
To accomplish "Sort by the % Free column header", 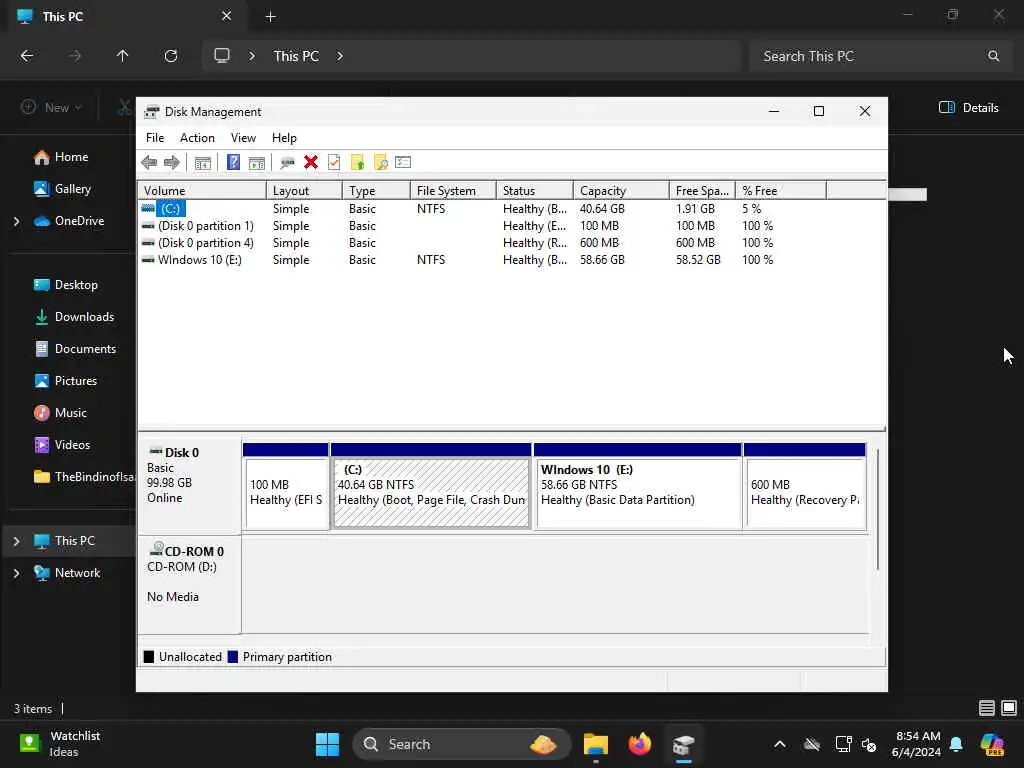I will click(x=780, y=191).
